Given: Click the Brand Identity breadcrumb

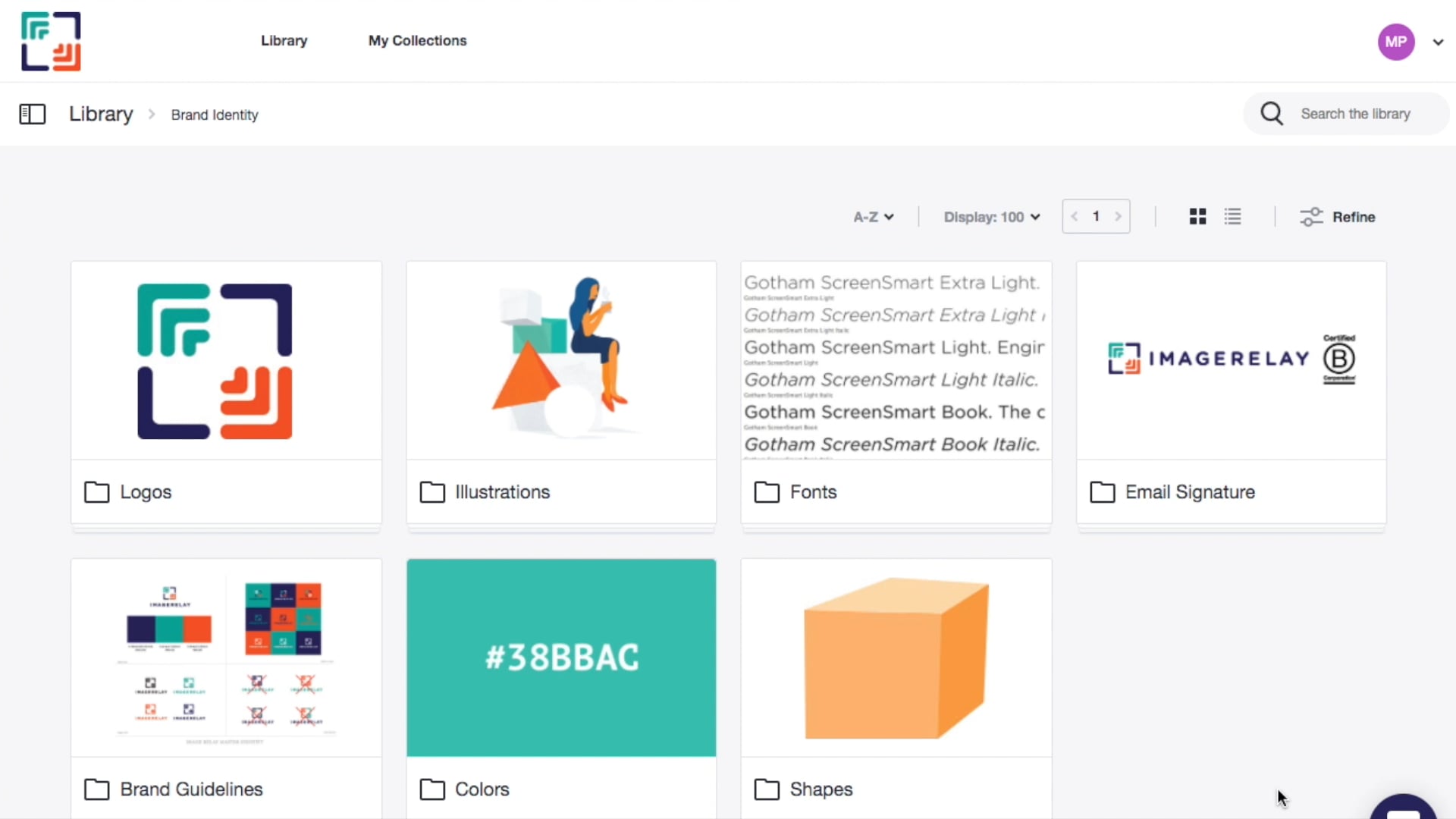Looking at the screenshot, I should pos(215,115).
